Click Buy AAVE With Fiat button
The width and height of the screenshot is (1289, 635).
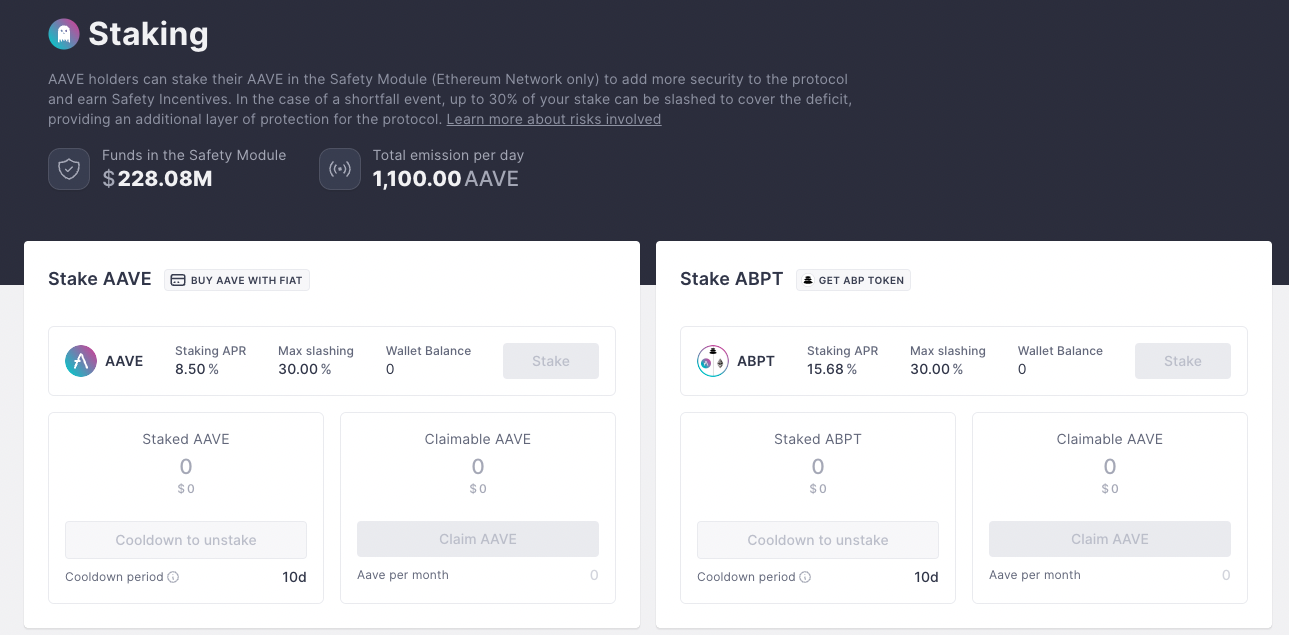click(x=237, y=280)
